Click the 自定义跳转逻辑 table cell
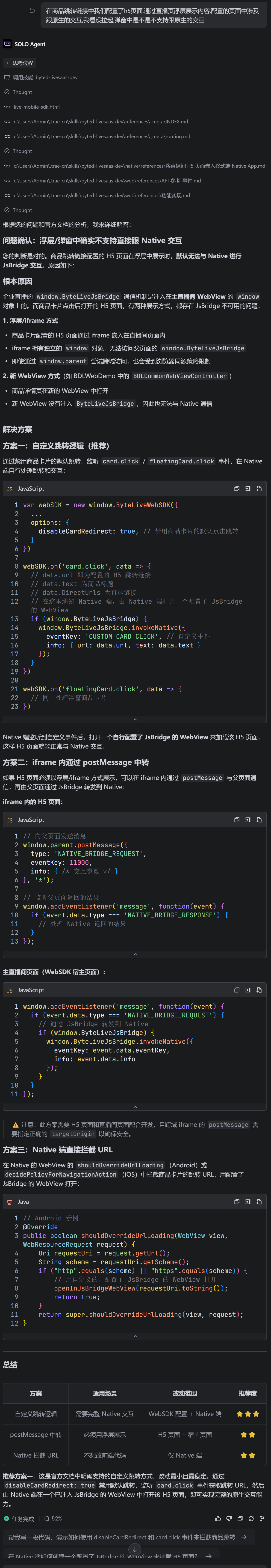Viewport: 271px width, 1568px height. (36, 1414)
